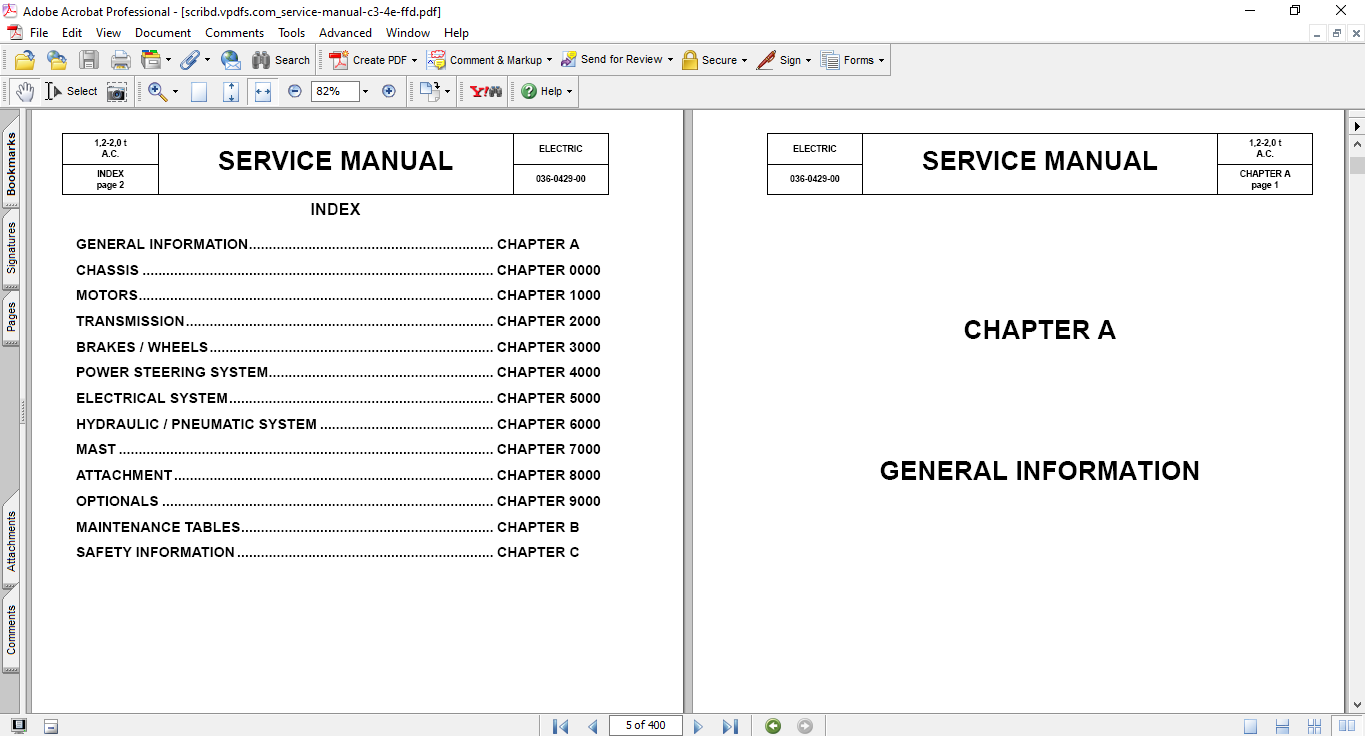
Task: Go to the previous page arrow
Action: (592, 726)
